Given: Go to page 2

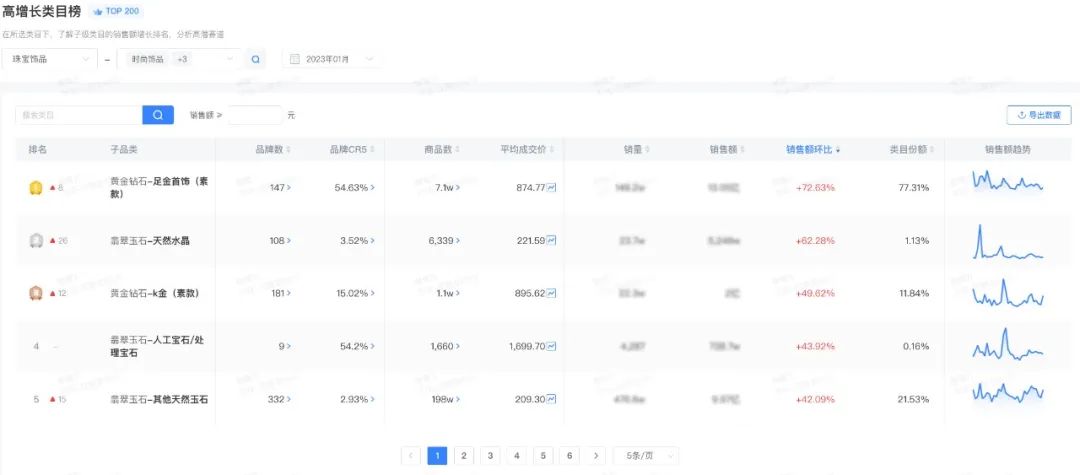Looking at the screenshot, I should point(464,456).
